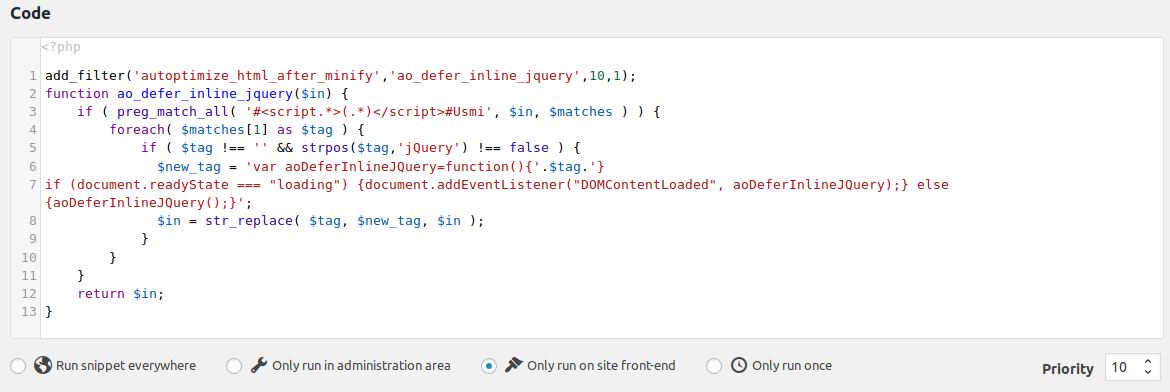
Task: Click line number 7 in the gutter
Action: coord(33,184)
